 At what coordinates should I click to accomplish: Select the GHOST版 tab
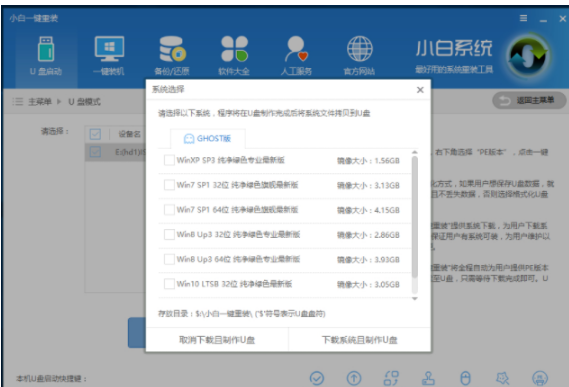pyautogui.click(x=208, y=138)
